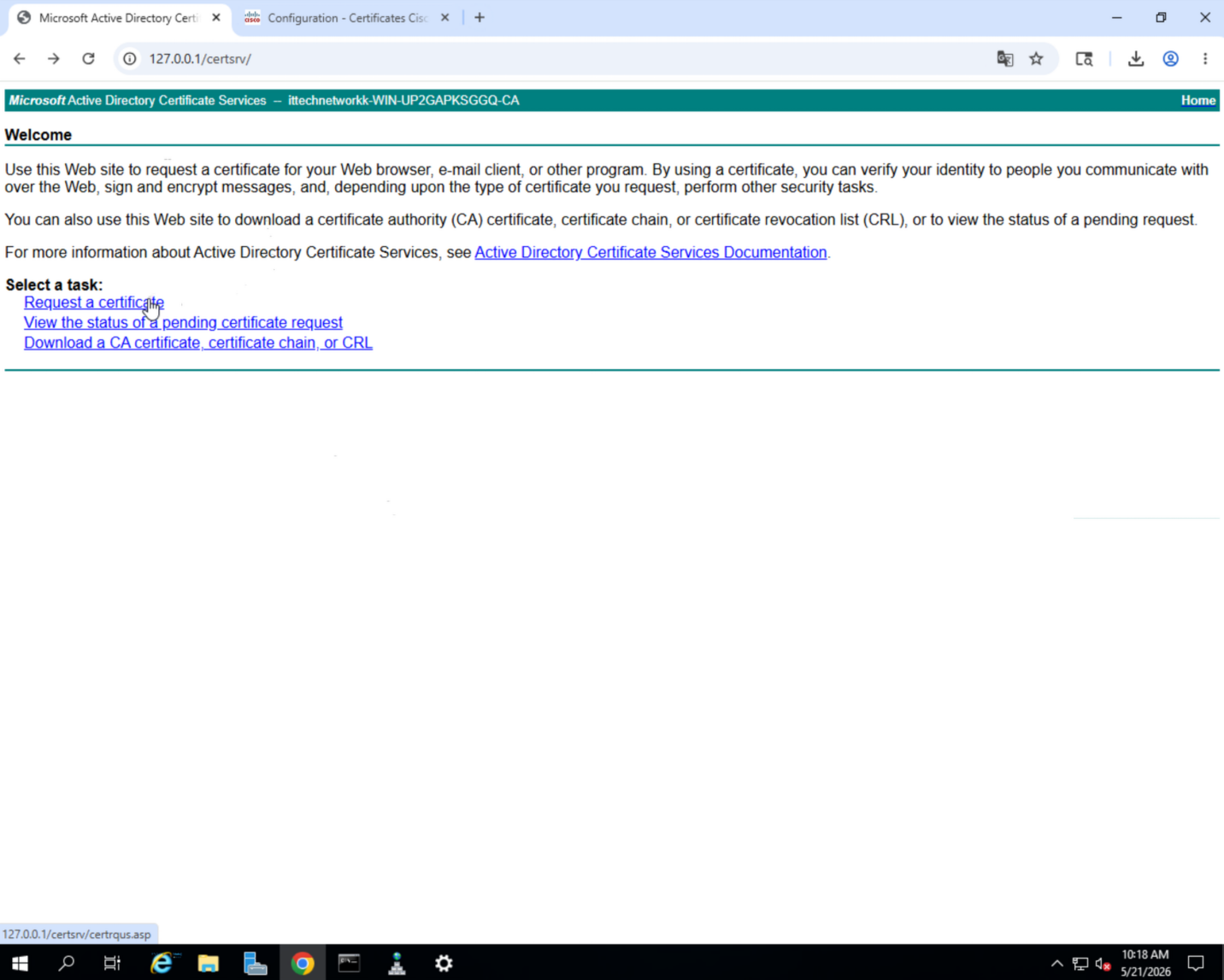1224x980 pixels.
Task: Open the Settings gear on the taskbar
Action: coord(444,964)
